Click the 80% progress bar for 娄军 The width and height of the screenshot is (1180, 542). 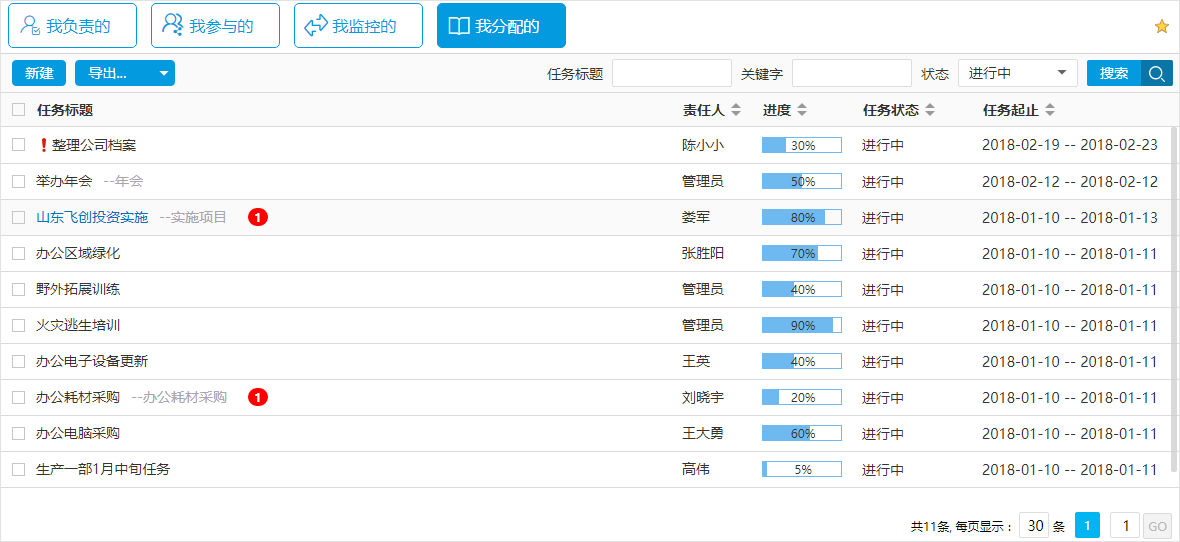click(x=801, y=217)
